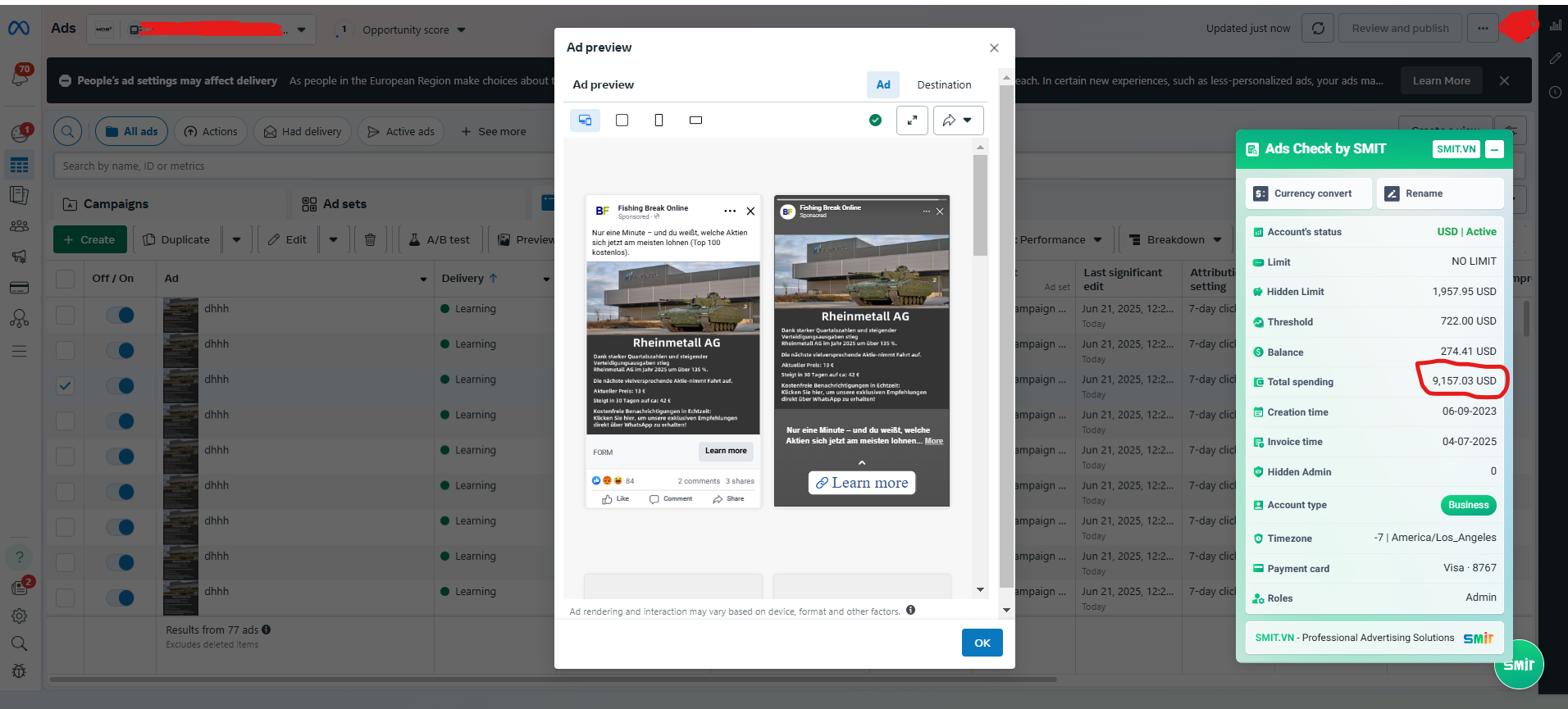Switch to the Destination tab in Ad preview
This screenshot has height=709, width=1568.
(944, 84)
